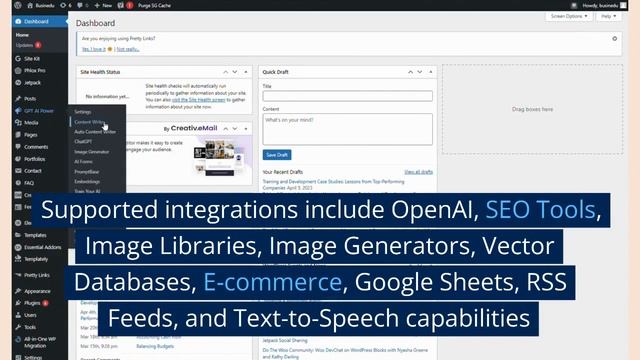Screen dimensions: 640x360
Task: Visit the Businedu site home link
Action: tap(41, 5)
